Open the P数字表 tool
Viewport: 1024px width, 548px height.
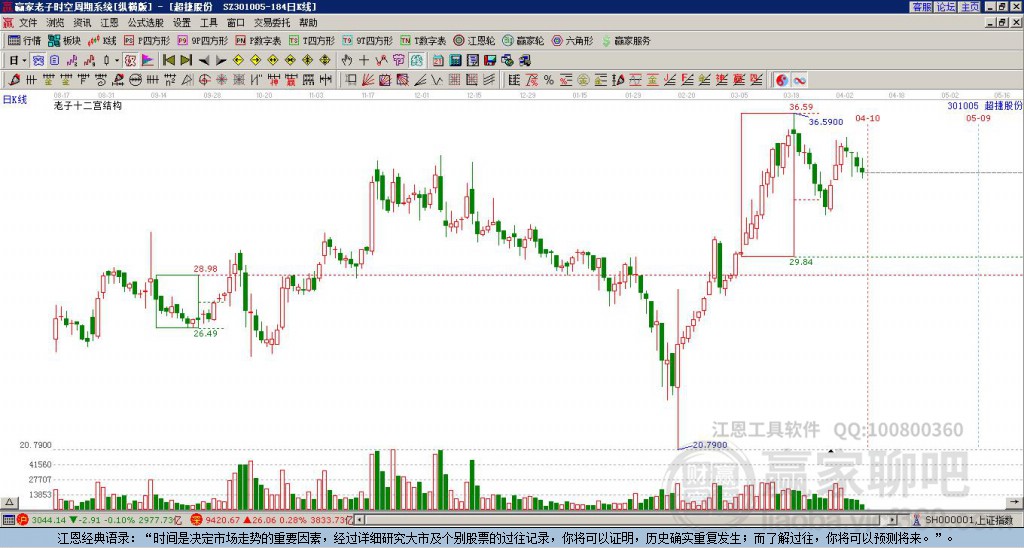click(x=259, y=40)
